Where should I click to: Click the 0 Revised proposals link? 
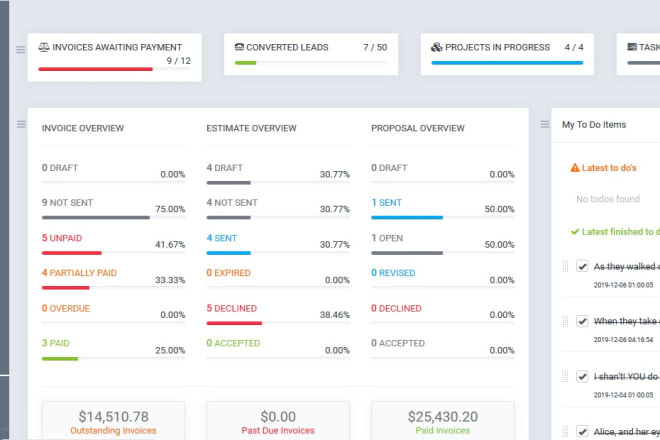click(393, 273)
